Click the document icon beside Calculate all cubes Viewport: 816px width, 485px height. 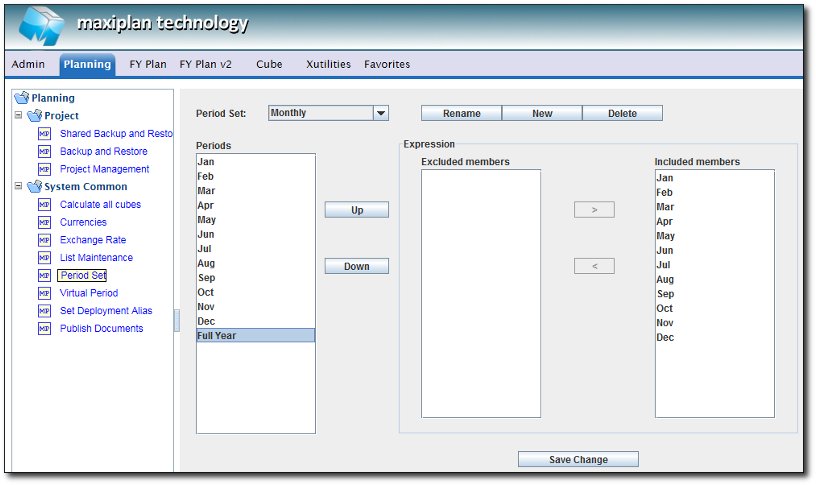click(44, 205)
